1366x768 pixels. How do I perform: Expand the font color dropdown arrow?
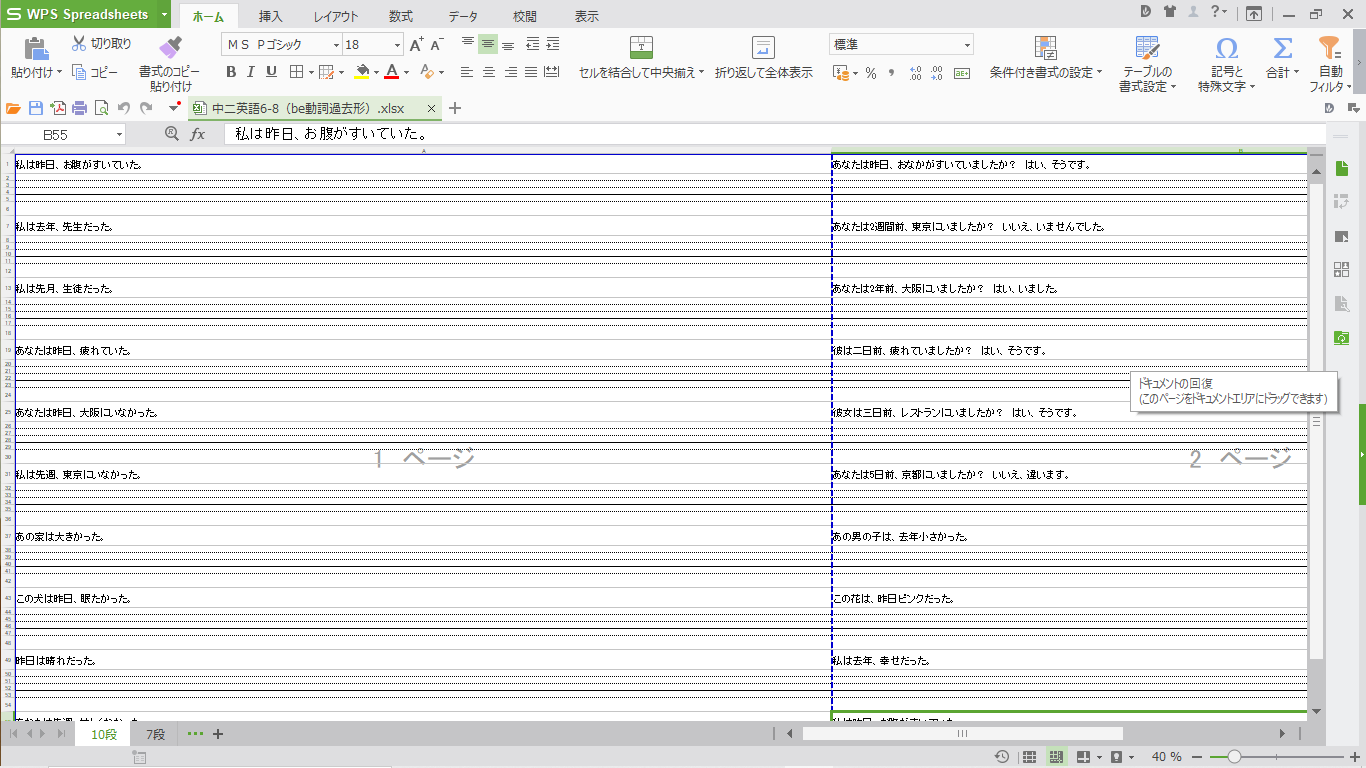pos(407,72)
